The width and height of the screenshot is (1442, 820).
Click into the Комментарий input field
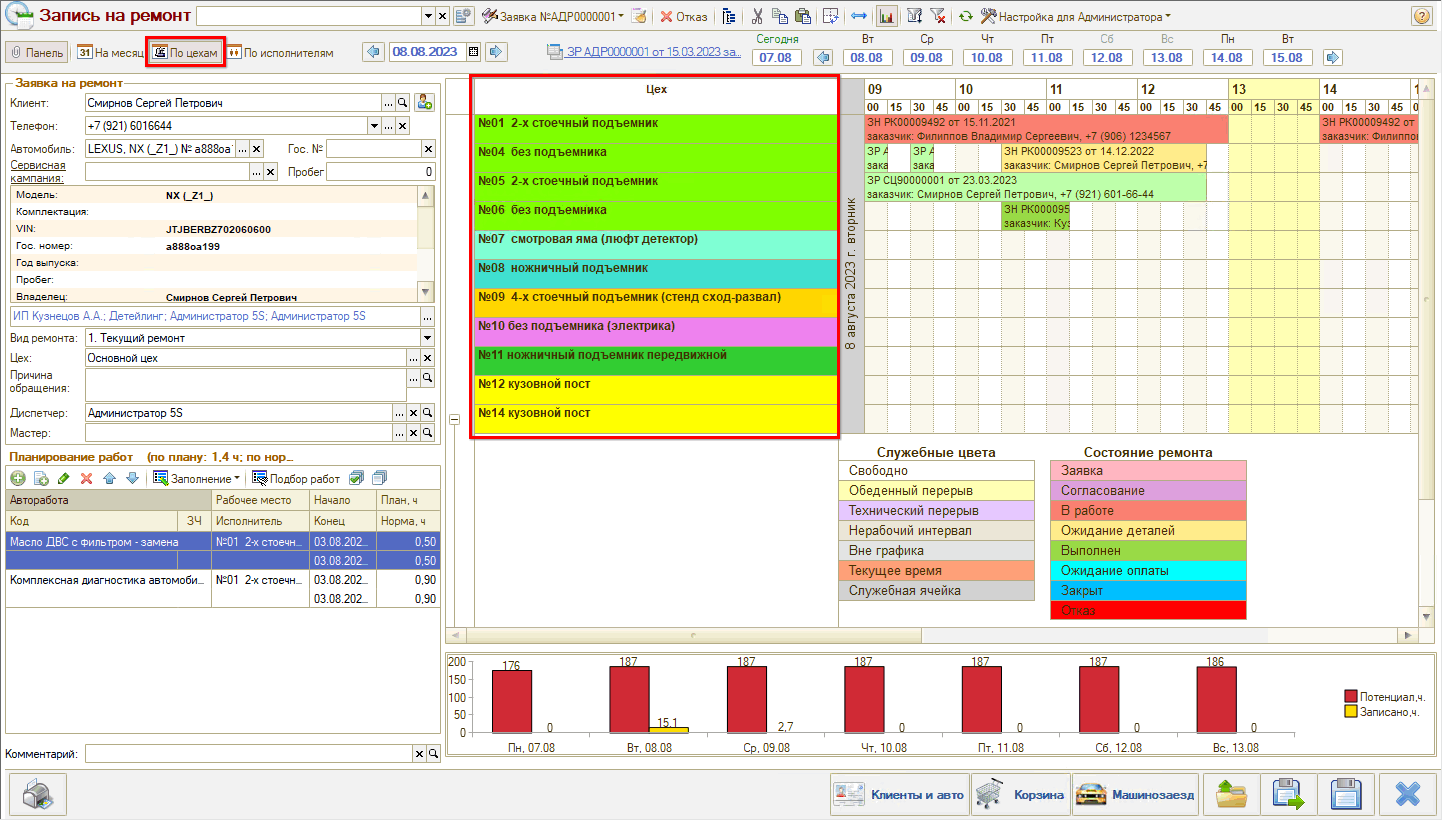pyautogui.click(x=248, y=754)
